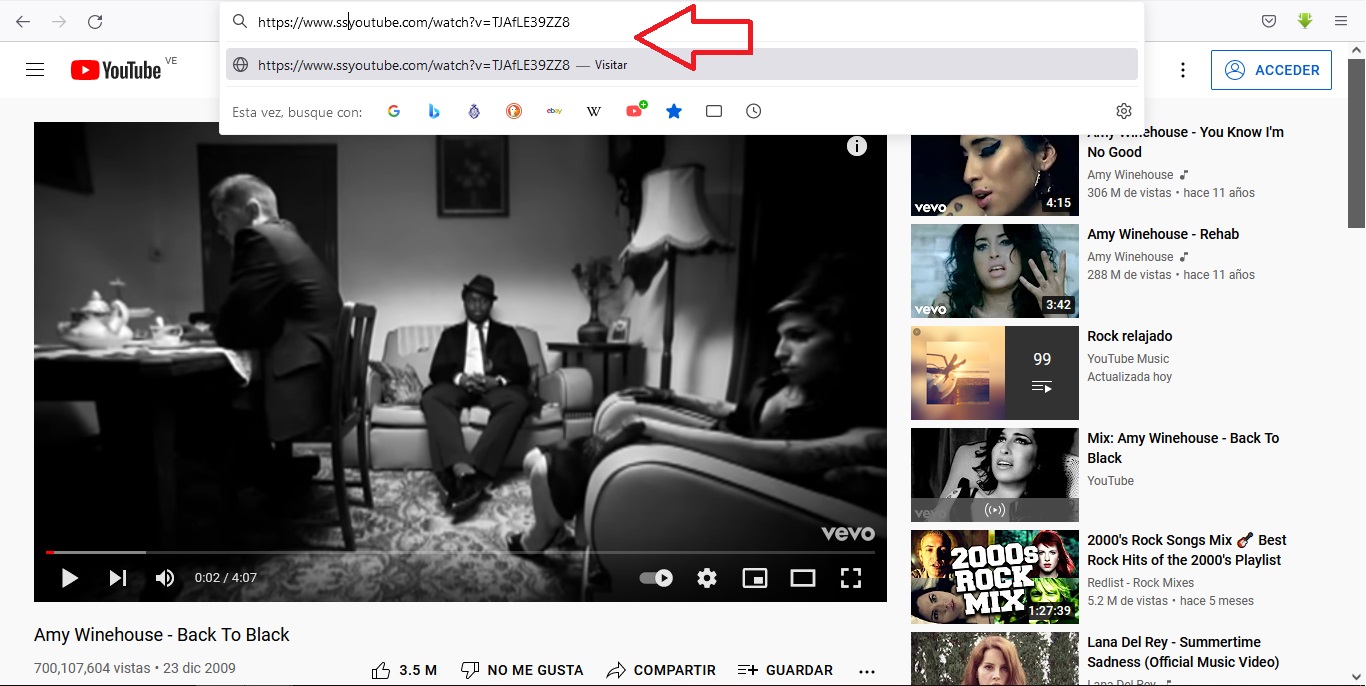
Task: Show video info card icon
Action: tap(857, 146)
